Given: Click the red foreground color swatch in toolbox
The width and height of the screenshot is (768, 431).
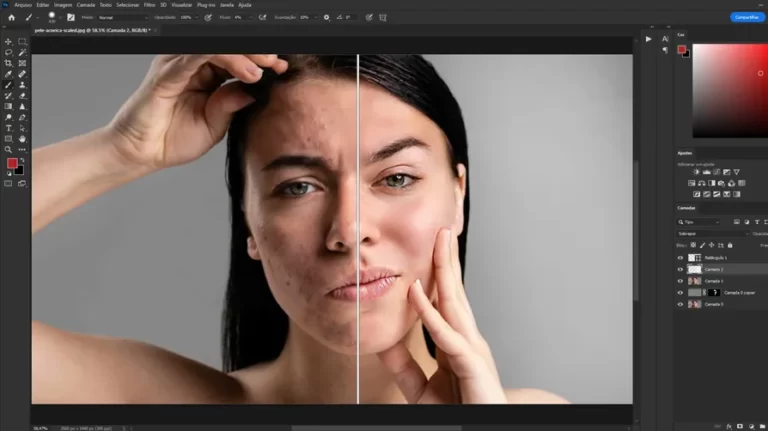Looking at the screenshot, I should pyautogui.click(x=12, y=163).
